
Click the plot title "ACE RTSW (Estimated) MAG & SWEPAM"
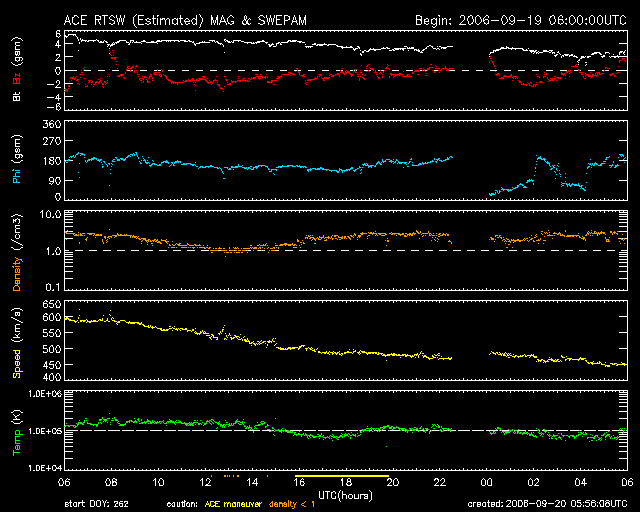[x=185, y=20]
